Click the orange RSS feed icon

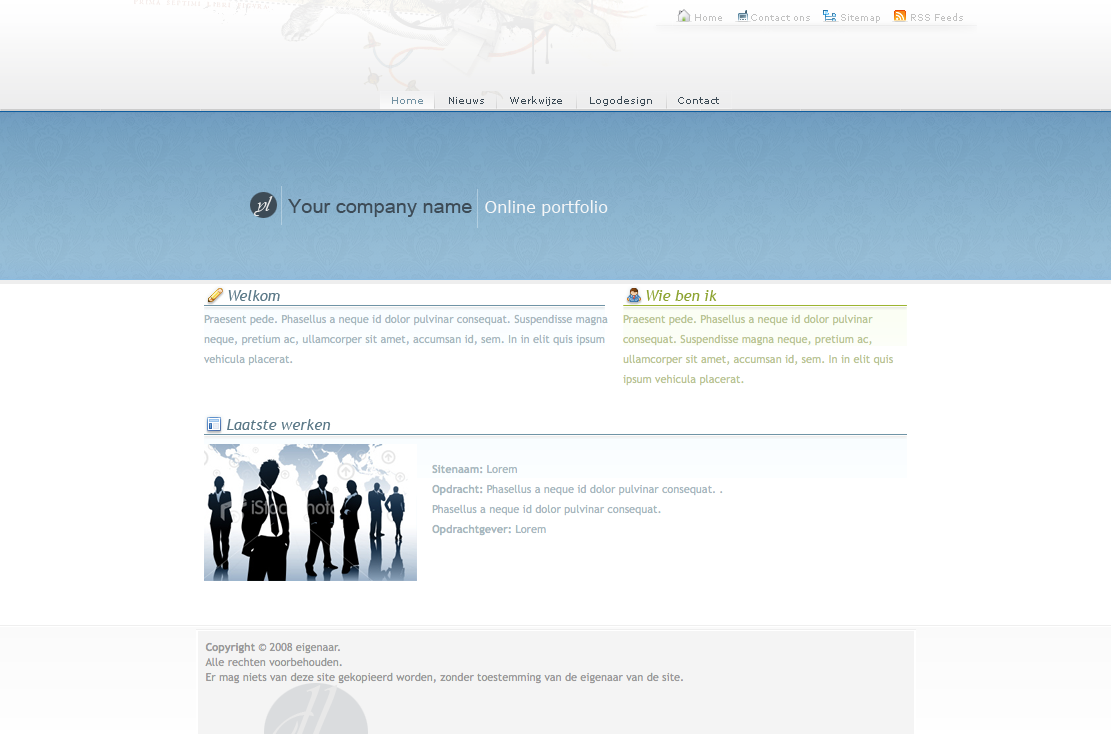pos(900,16)
